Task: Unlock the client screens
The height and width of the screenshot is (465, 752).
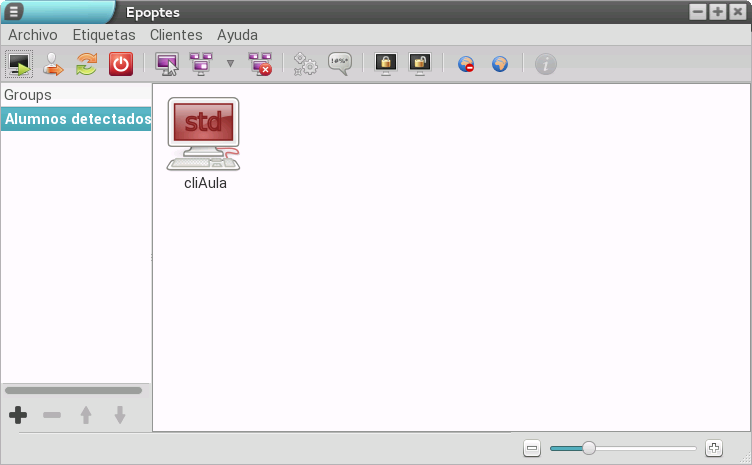Action: click(420, 65)
